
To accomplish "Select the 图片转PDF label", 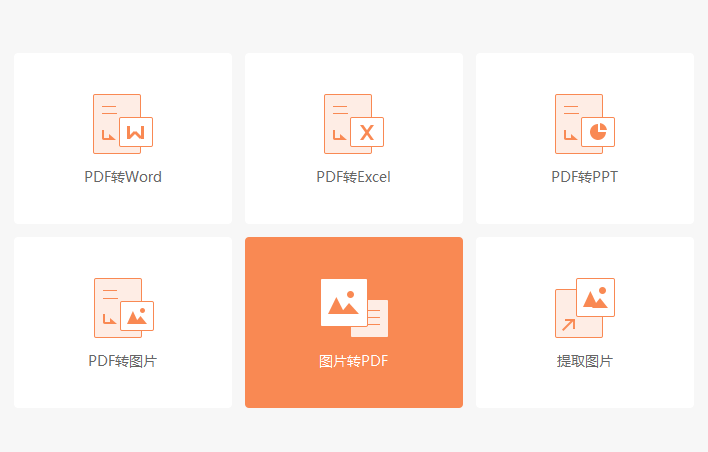I will click(354, 361).
